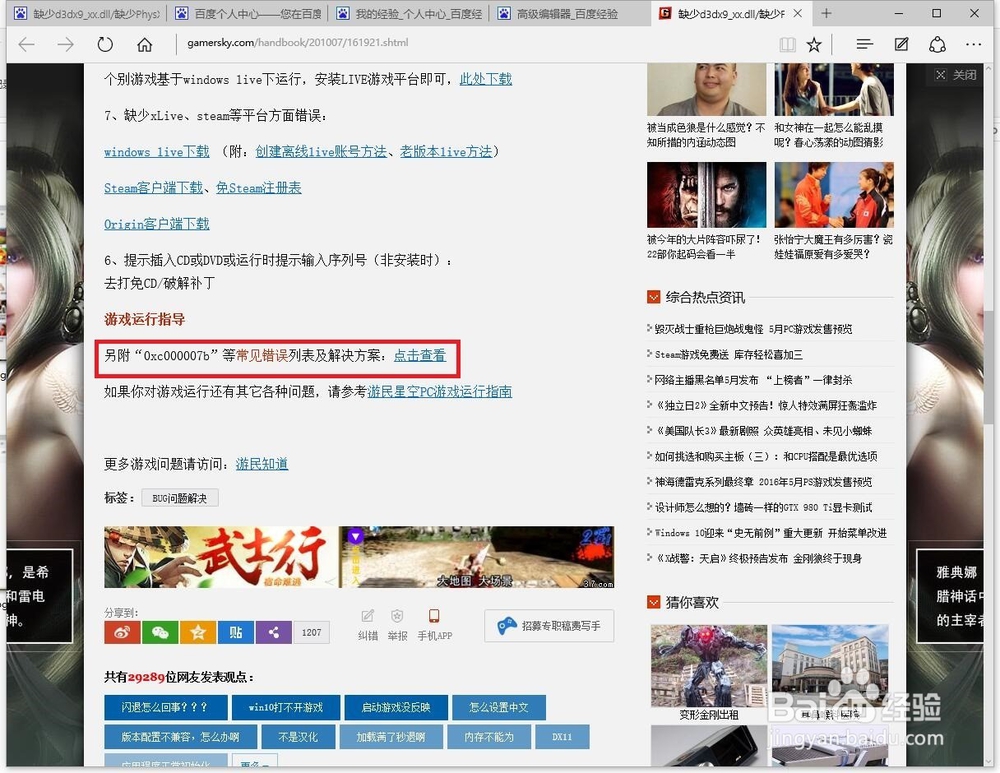Screen dimensions: 1000x773
Task: Share to Qzone star icon
Action: pyautogui.click(x=198, y=632)
